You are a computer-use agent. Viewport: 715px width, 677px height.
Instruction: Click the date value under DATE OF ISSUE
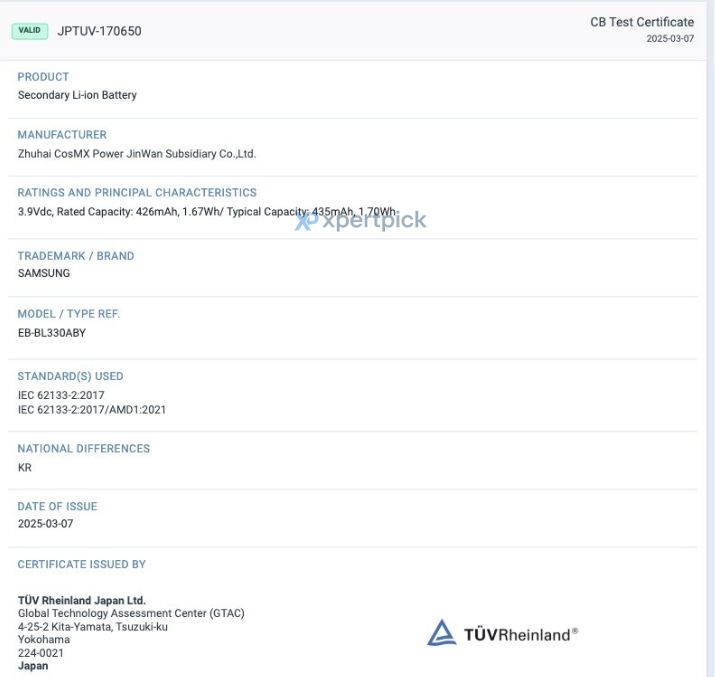(45, 524)
